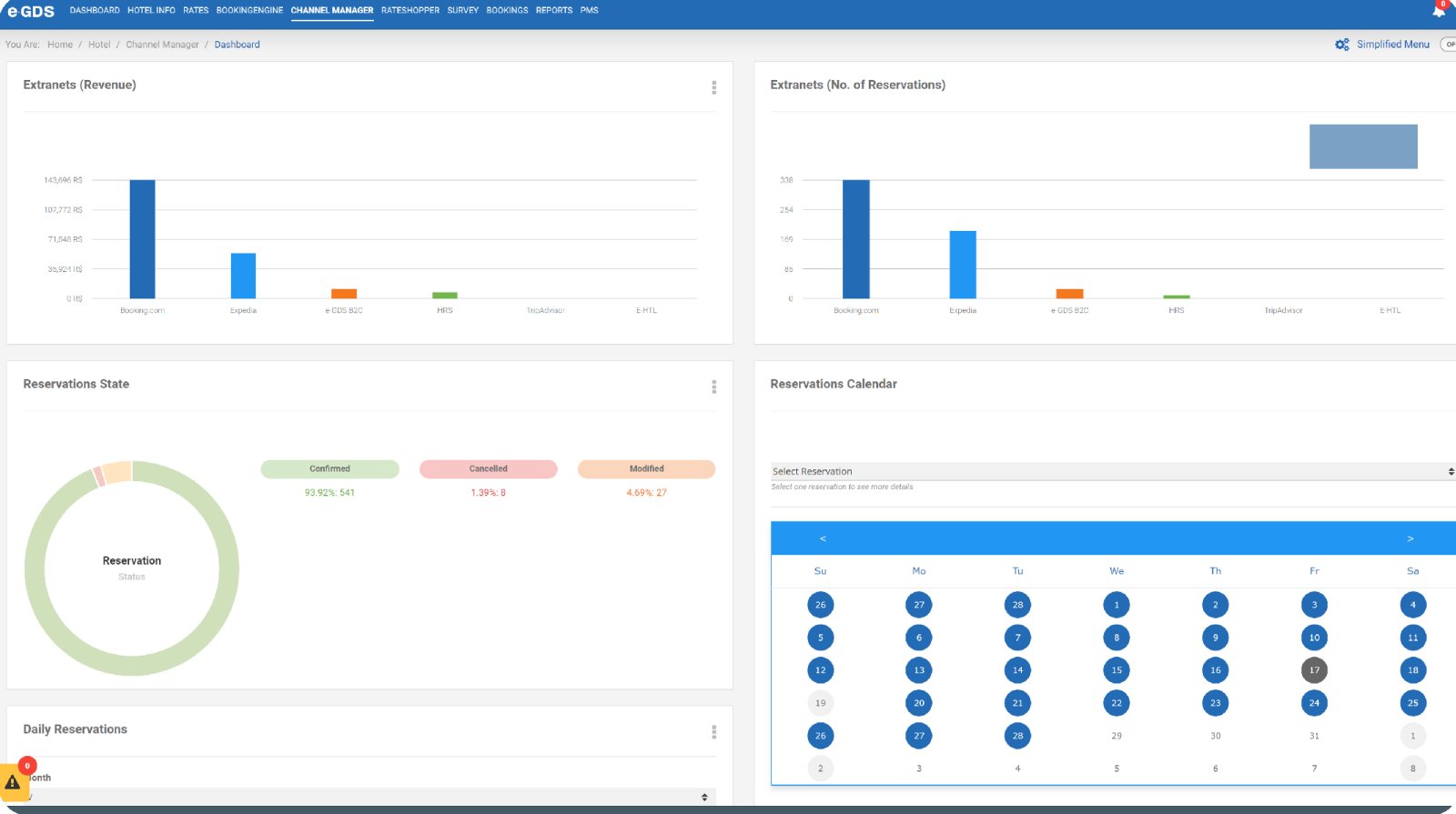
Task: Open the Reports menu
Action: pyautogui.click(x=554, y=11)
